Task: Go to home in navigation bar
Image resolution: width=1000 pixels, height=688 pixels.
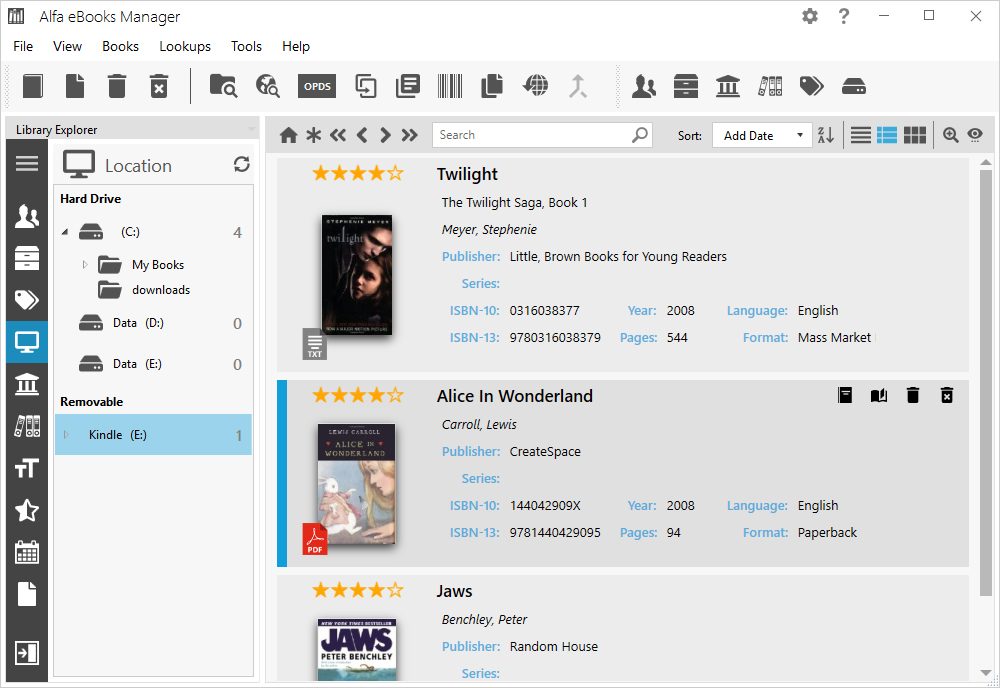Action: tap(288, 135)
